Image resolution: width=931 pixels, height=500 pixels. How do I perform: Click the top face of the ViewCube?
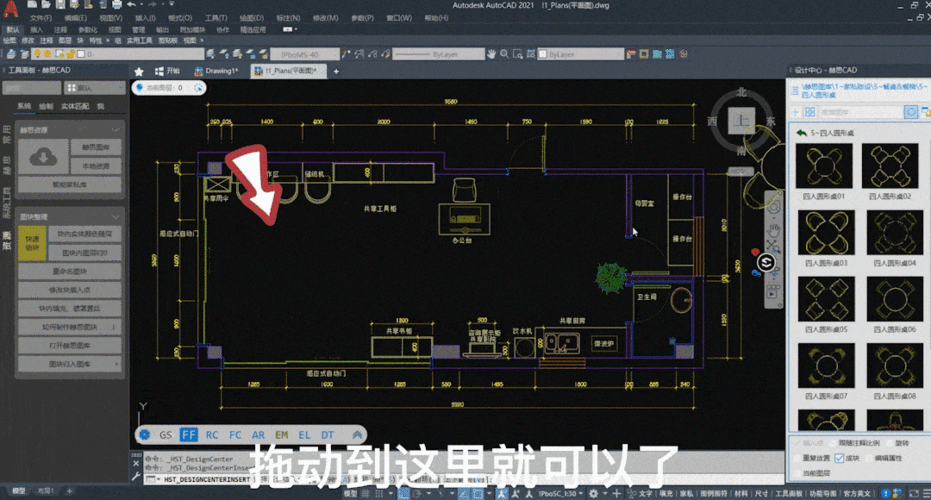(742, 121)
